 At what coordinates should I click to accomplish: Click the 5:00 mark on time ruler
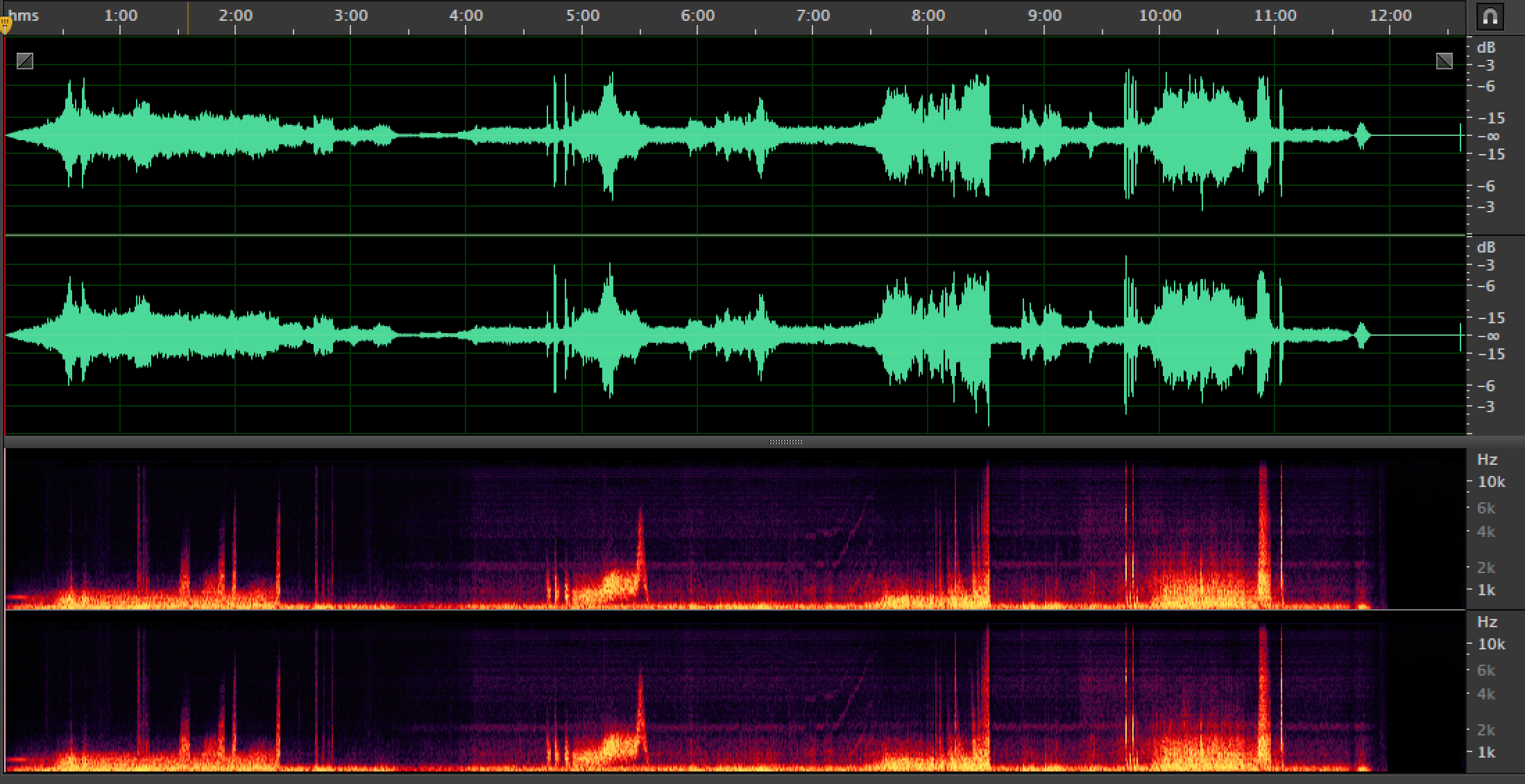click(x=582, y=15)
